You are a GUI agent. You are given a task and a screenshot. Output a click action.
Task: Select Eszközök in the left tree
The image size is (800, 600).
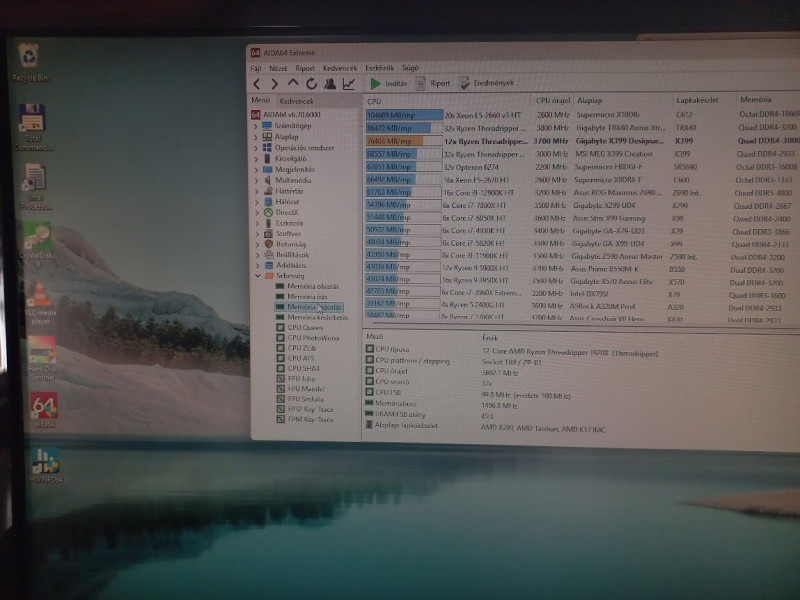click(x=284, y=223)
